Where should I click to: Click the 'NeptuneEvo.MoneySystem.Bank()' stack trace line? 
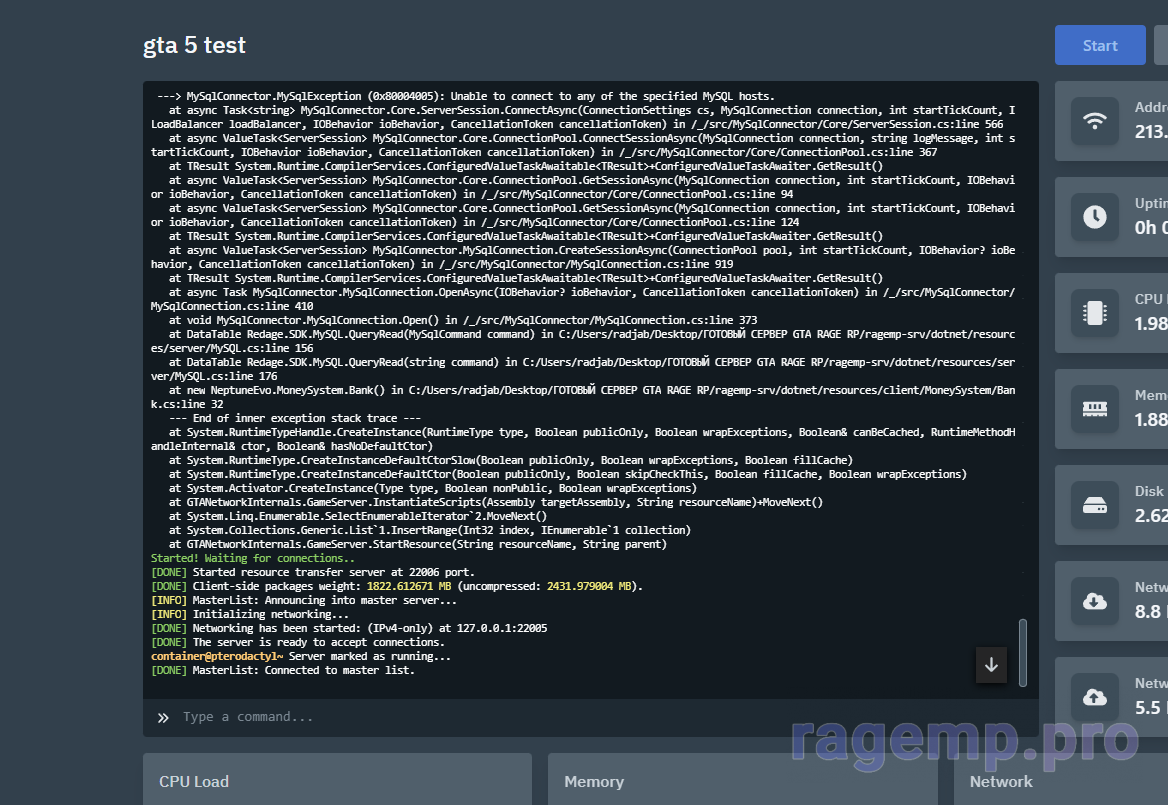(x=583, y=397)
